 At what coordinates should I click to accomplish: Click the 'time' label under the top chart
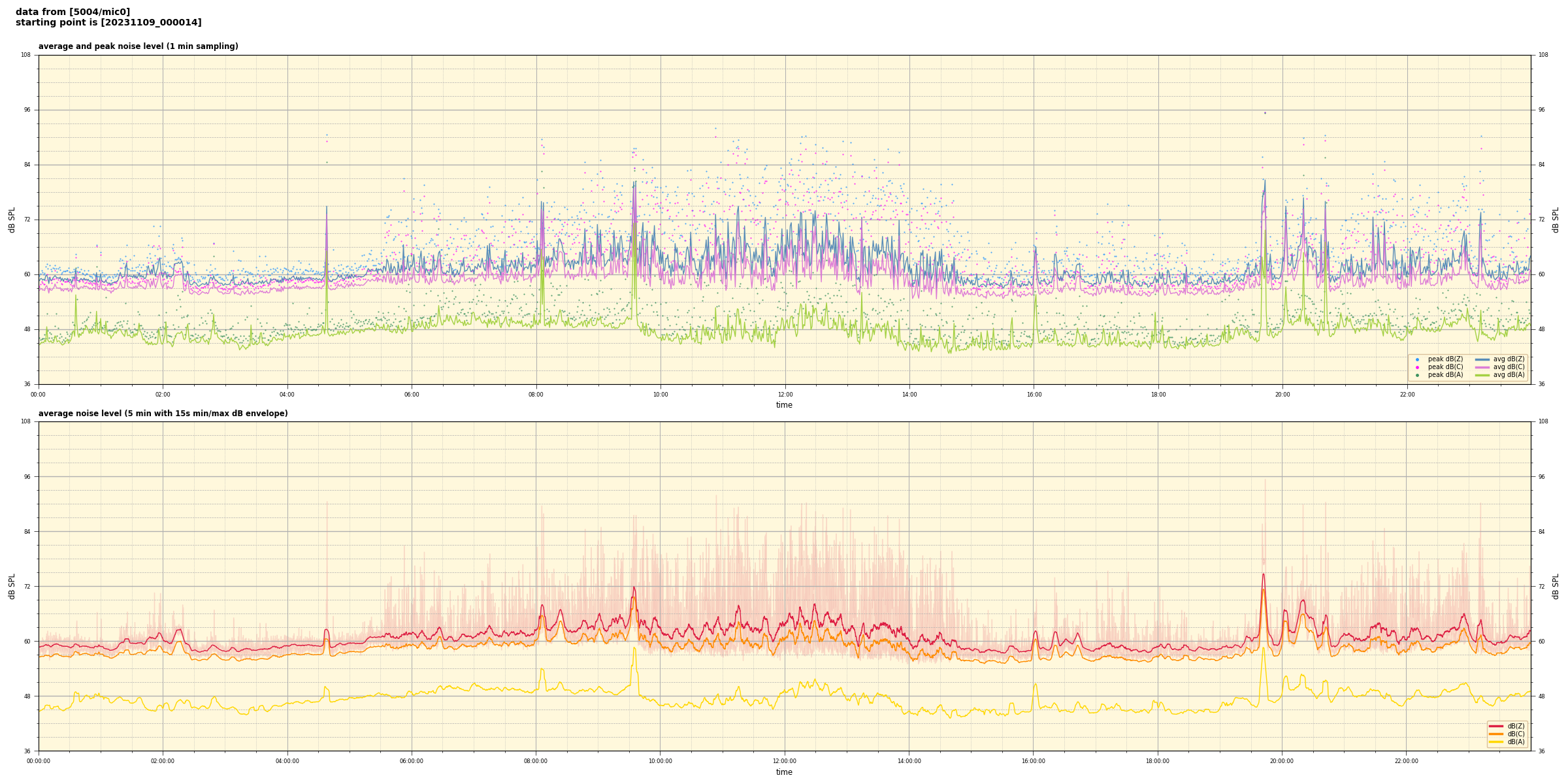coord(784,405)
